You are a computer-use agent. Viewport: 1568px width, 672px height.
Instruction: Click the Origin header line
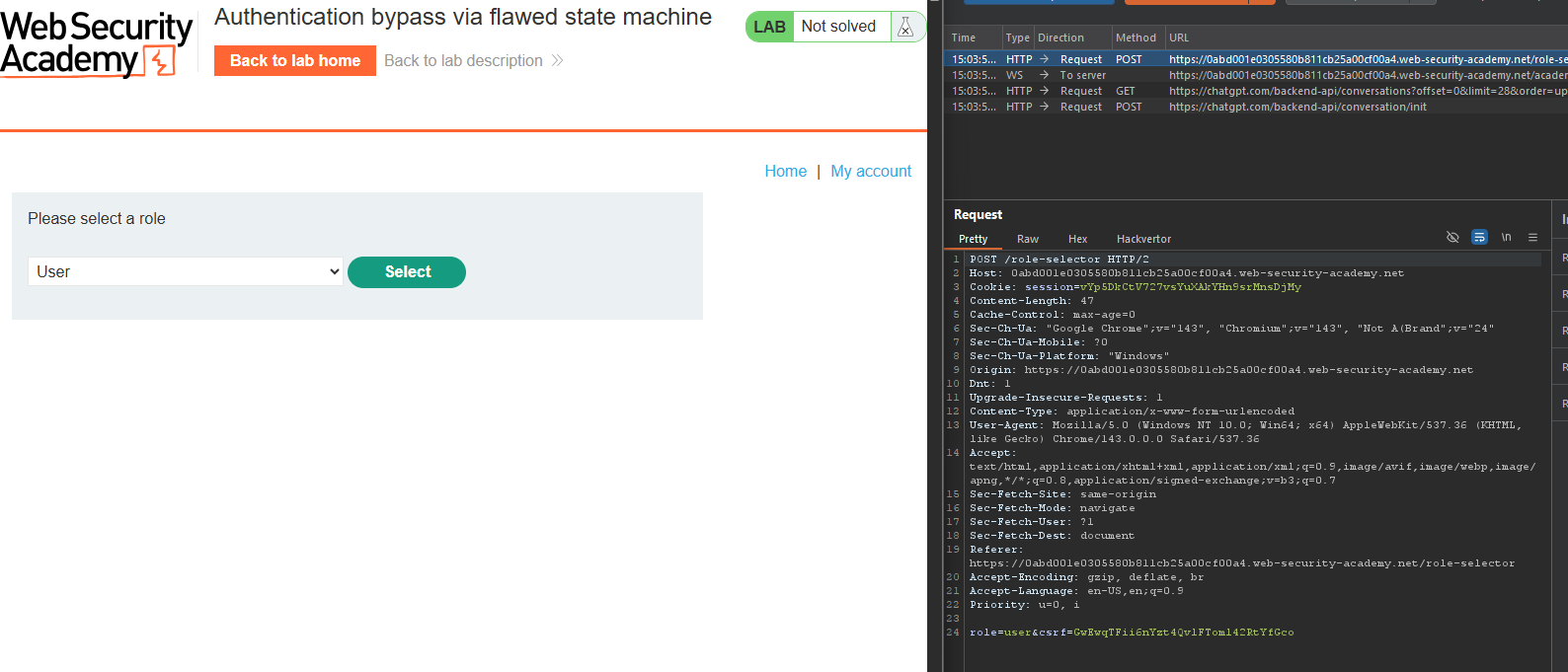click(1220, 370)
